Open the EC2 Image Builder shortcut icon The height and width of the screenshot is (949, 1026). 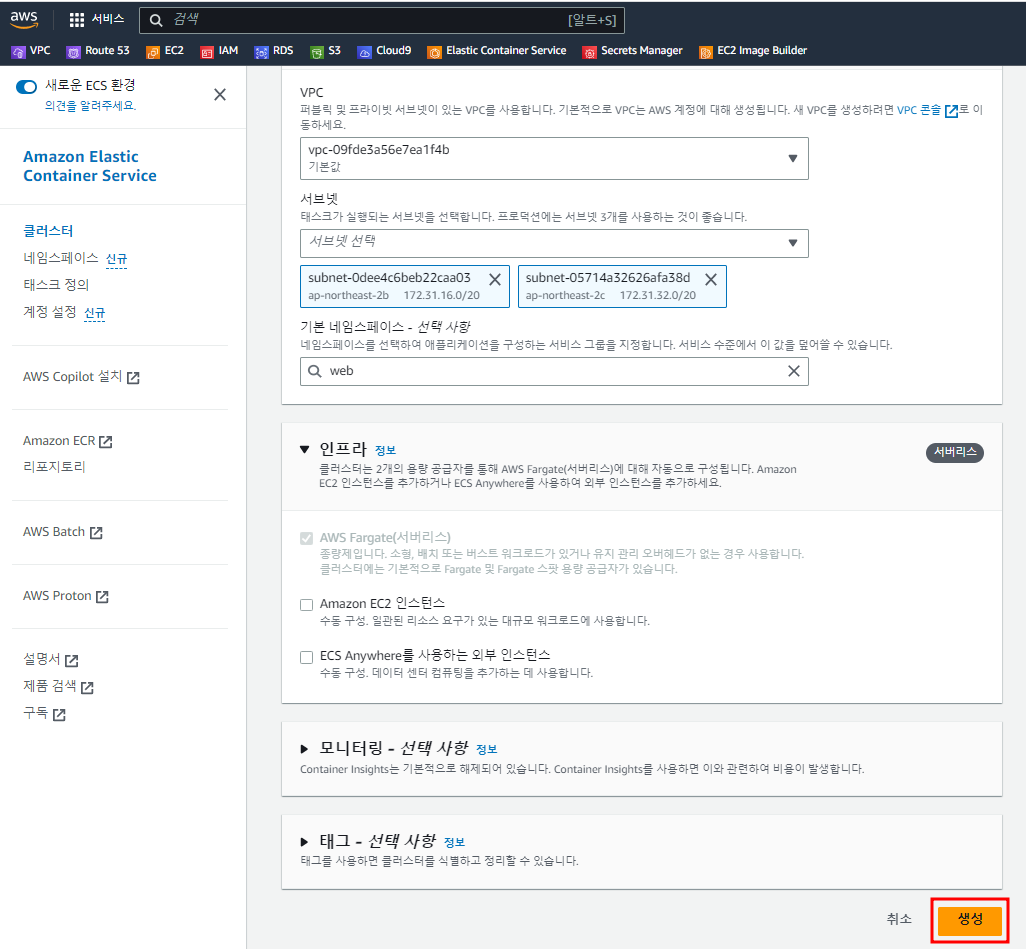tap(705, 52)
